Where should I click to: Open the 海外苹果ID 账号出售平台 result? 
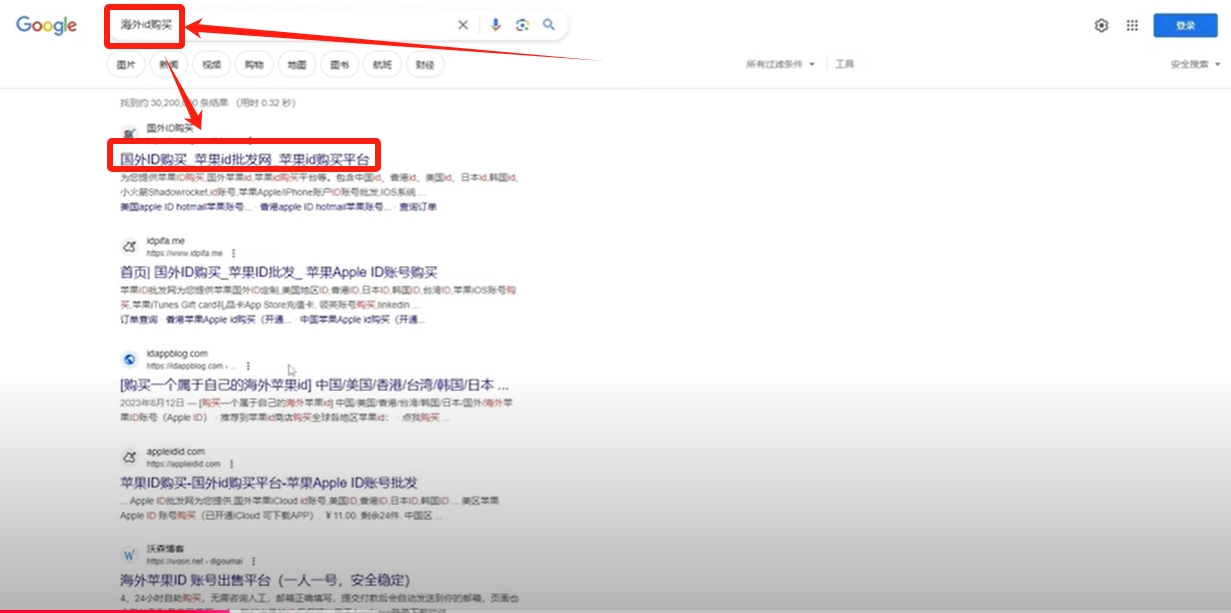[265, 580]
